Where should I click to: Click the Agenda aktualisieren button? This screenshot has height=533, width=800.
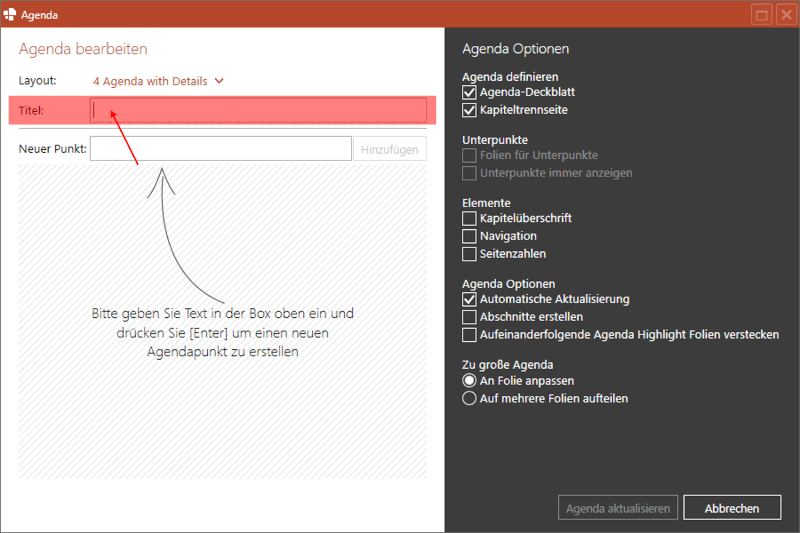[618, 508]
